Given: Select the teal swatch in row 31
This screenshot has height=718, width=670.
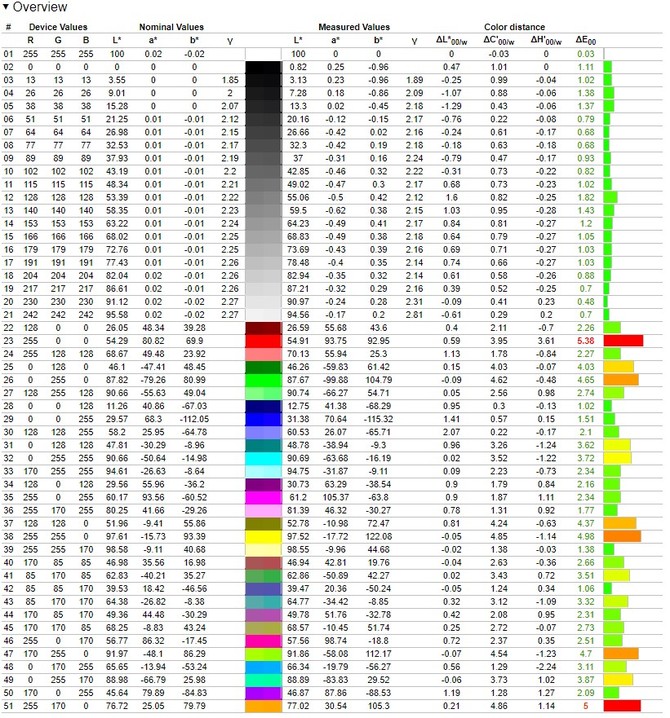Looking at the screenshot, I should (263, 446).
